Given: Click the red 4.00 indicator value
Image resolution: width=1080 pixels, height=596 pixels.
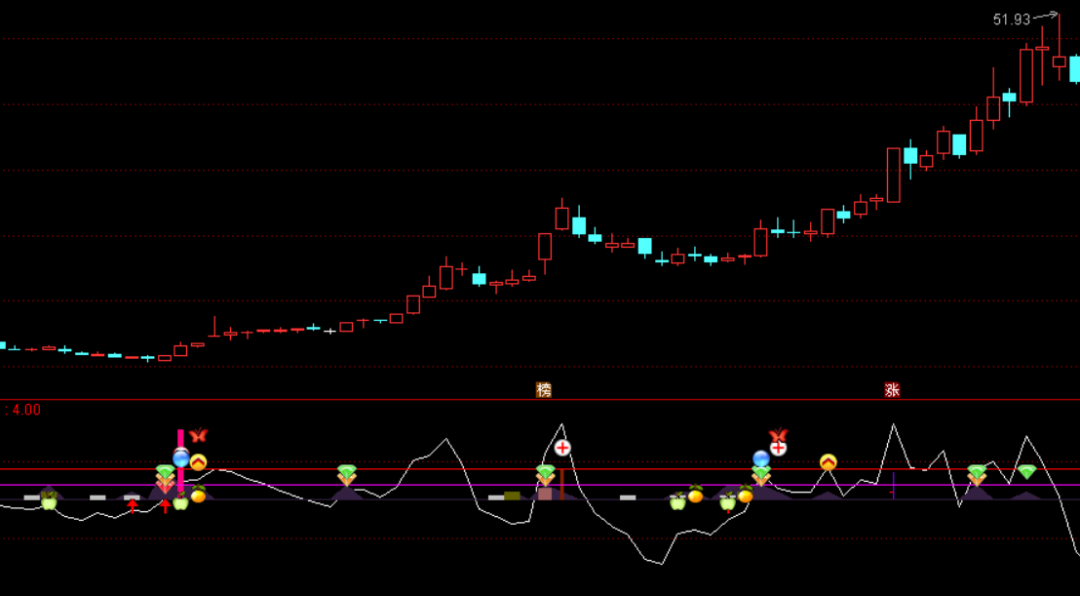Looking at the screenshot, I should pyautogui.click(x=26, y=410).
